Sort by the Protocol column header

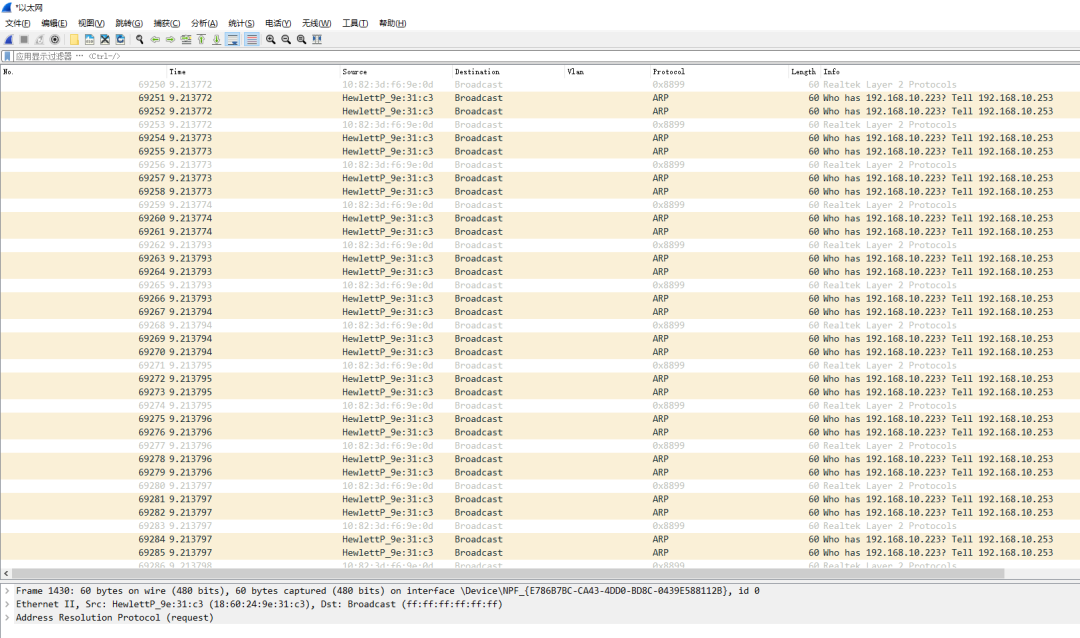pyautogui.click(x=719, y=72)
